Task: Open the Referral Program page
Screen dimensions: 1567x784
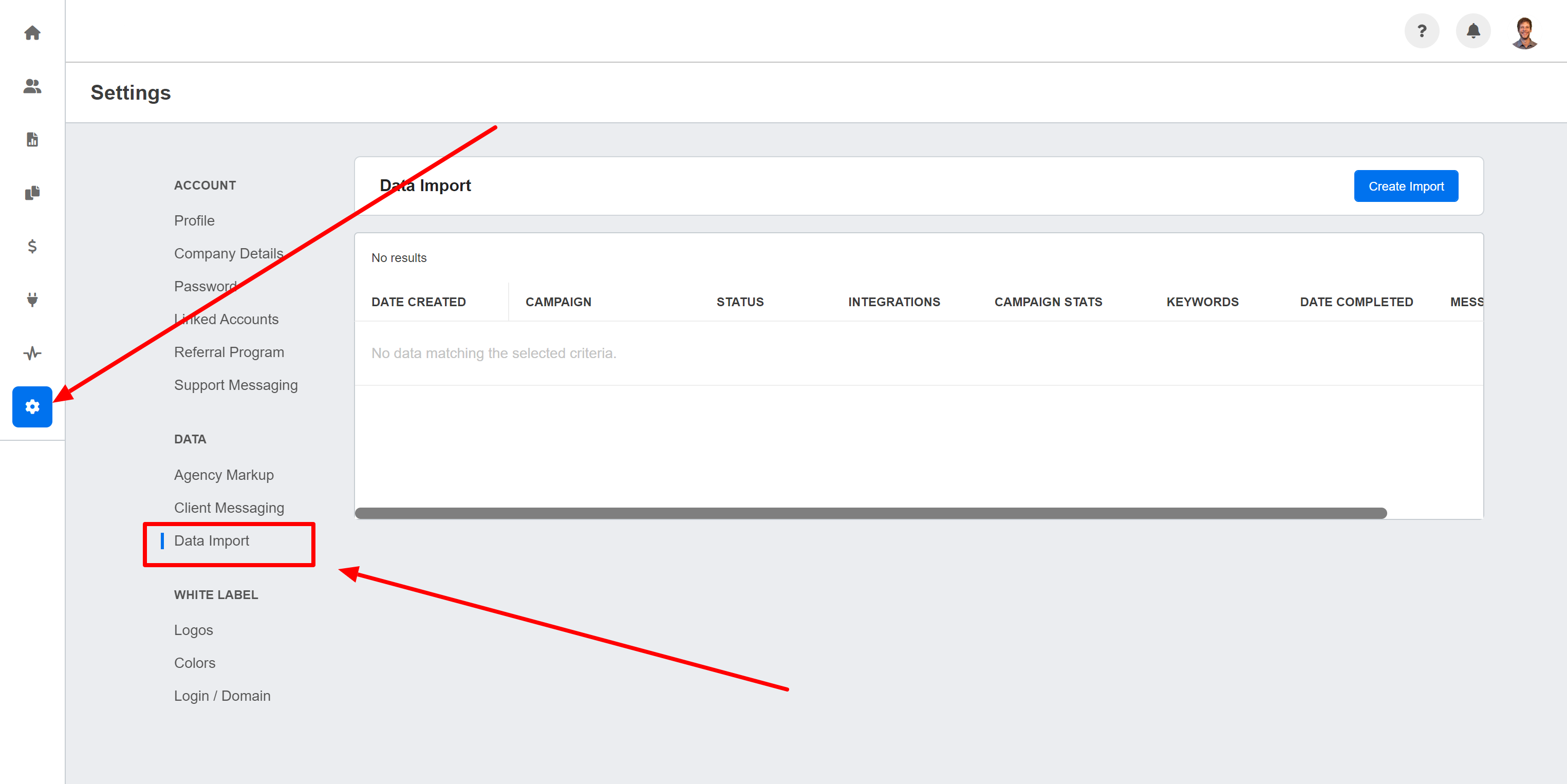Action: (229, 352)
